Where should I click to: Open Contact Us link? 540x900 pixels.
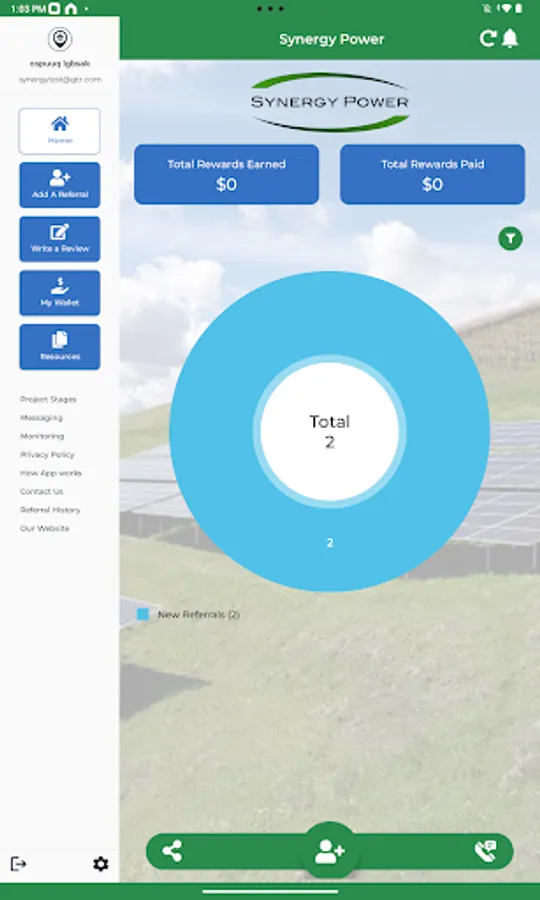[41, 491]
